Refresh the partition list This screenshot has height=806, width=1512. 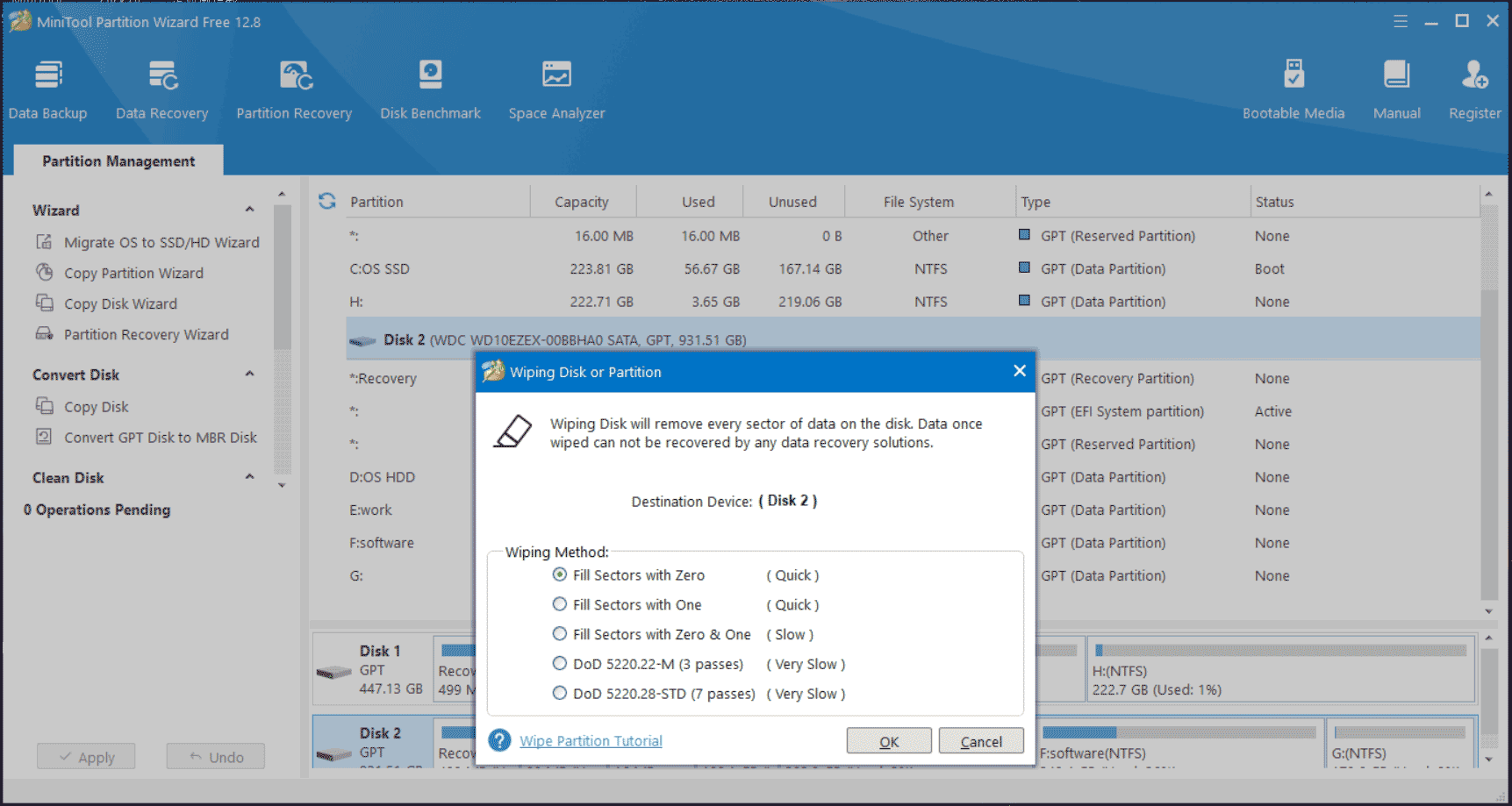327,201
